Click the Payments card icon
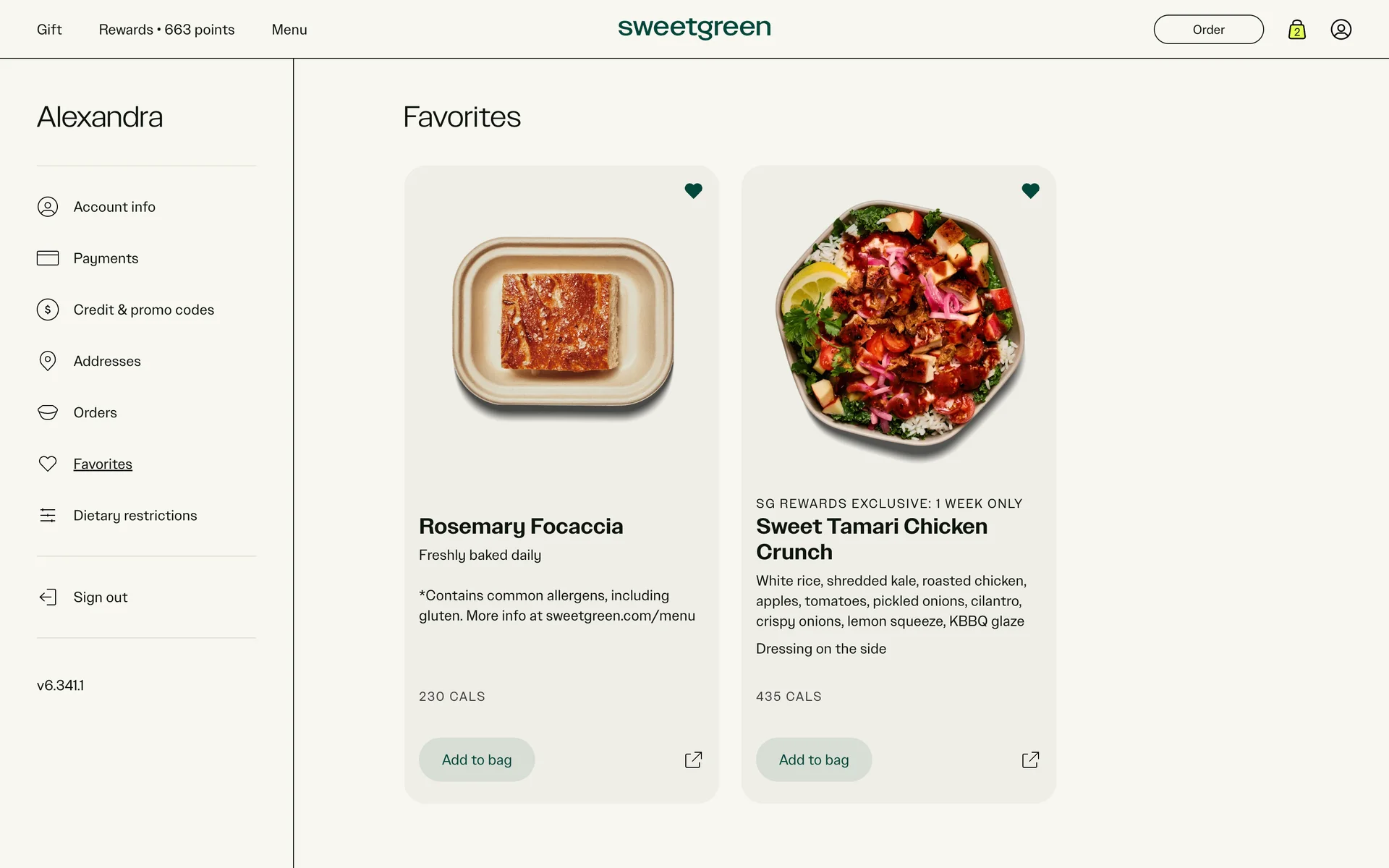 [x=48, y=258]
